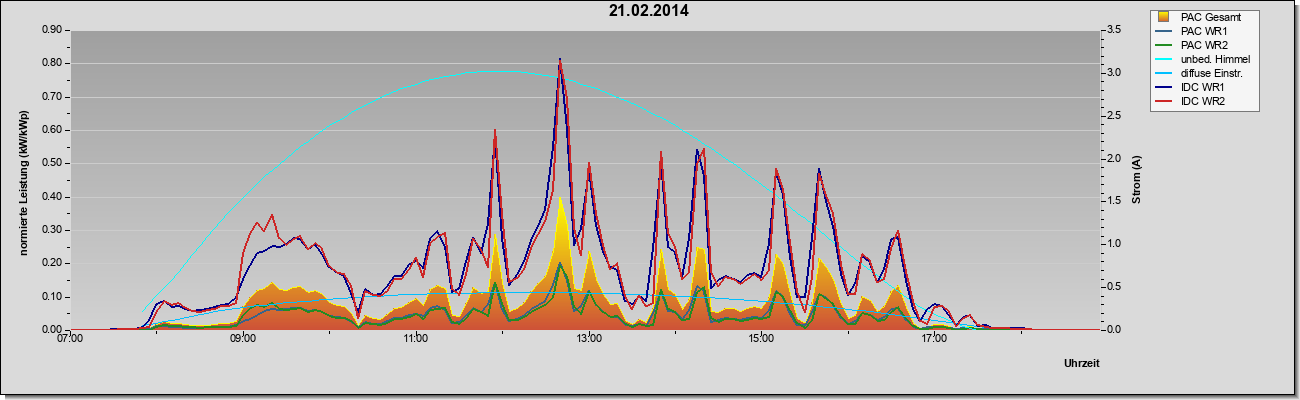Click the 17:00 time axis label
Image resolution: width=1300 pixels, height=400 pixels.
[x=934, y=340]
